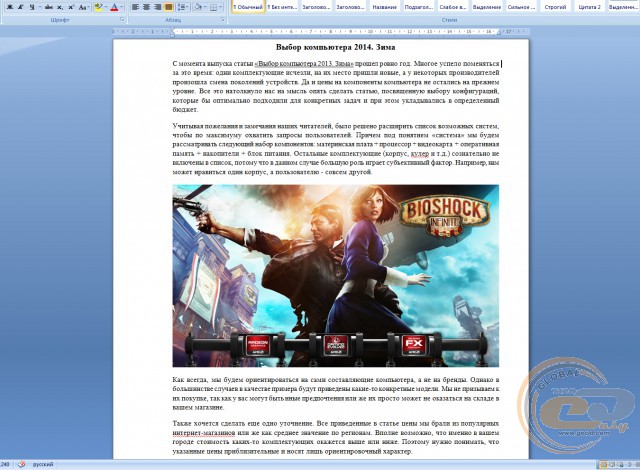Open Change Case (Aa) menu
The image size is (640, 470).
pos(83,7)
